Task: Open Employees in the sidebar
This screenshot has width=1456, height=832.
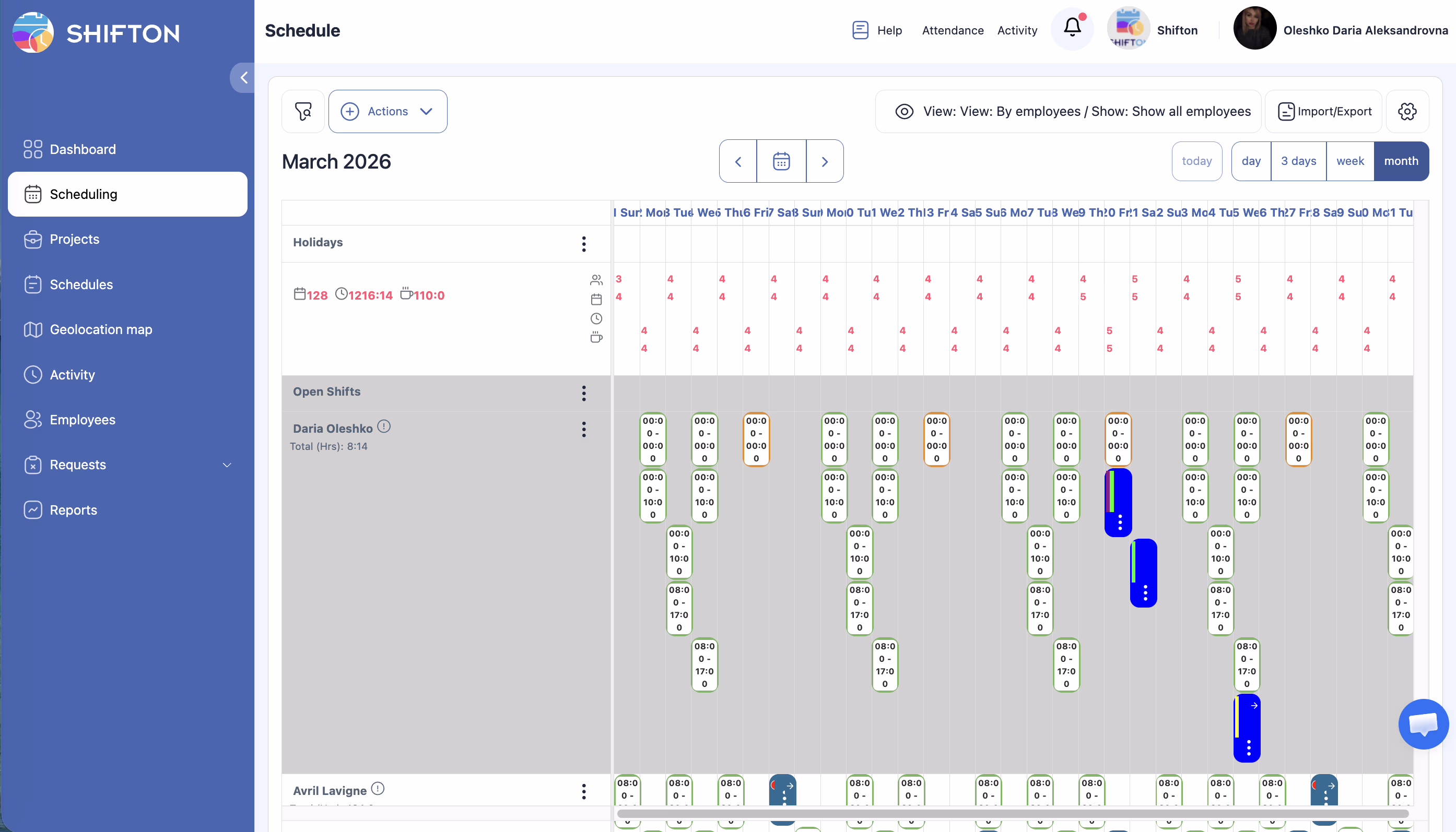Action: pos(83,420)
